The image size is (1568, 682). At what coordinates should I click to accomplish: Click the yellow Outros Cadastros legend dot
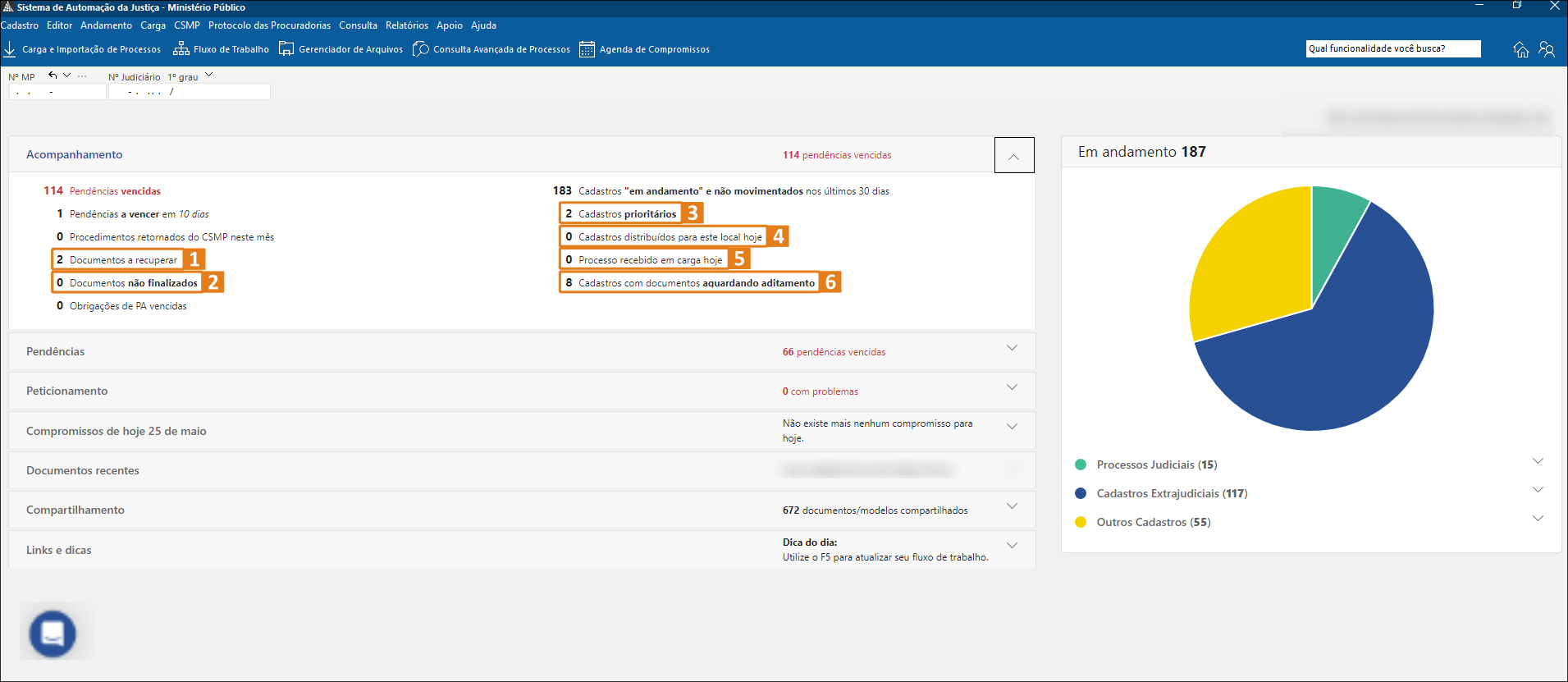click(x=1081, y=522)
